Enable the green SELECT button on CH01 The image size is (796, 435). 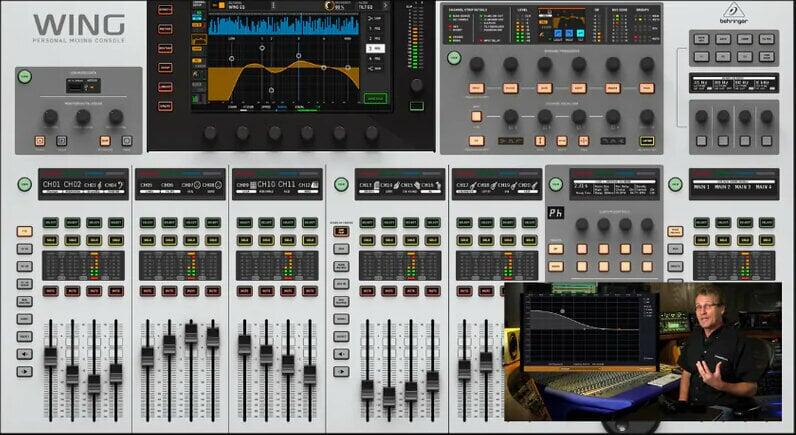click(50, 222)
